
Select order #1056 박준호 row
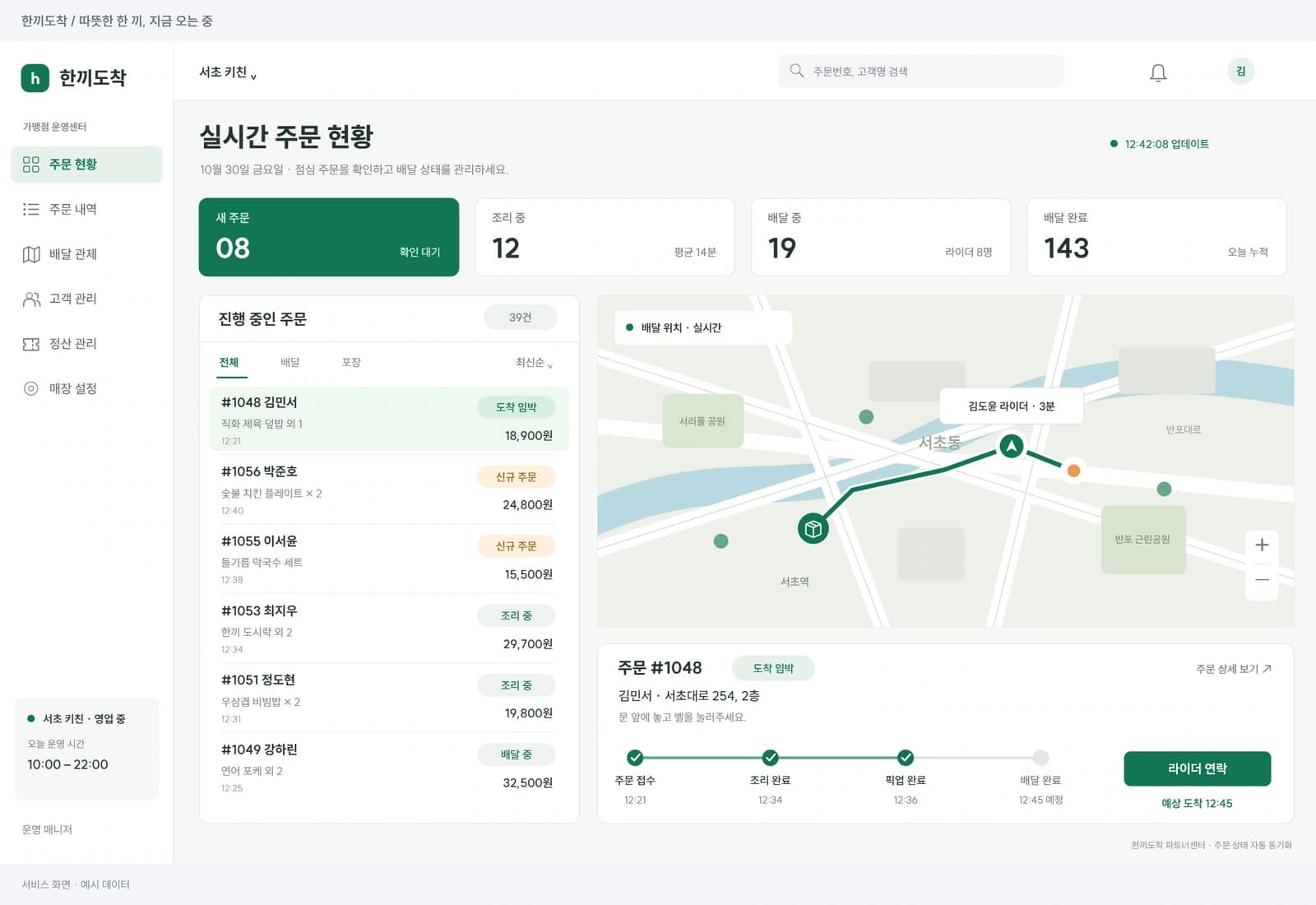coord(389,490)
